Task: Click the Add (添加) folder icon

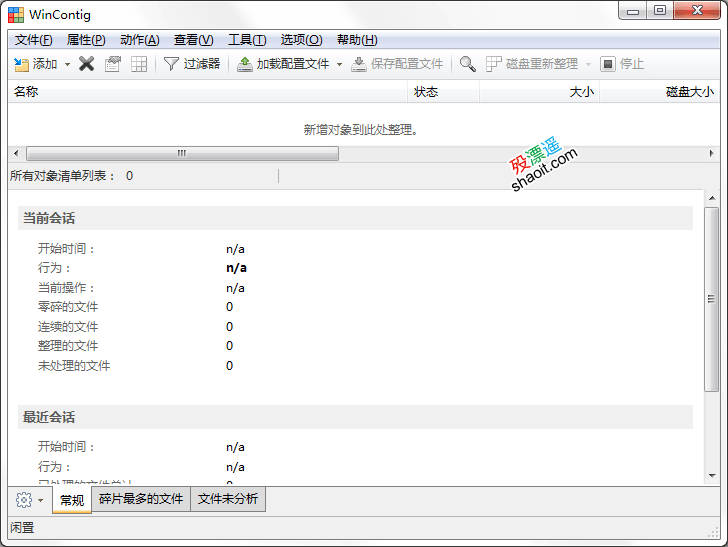Action: tap(21, 64)
